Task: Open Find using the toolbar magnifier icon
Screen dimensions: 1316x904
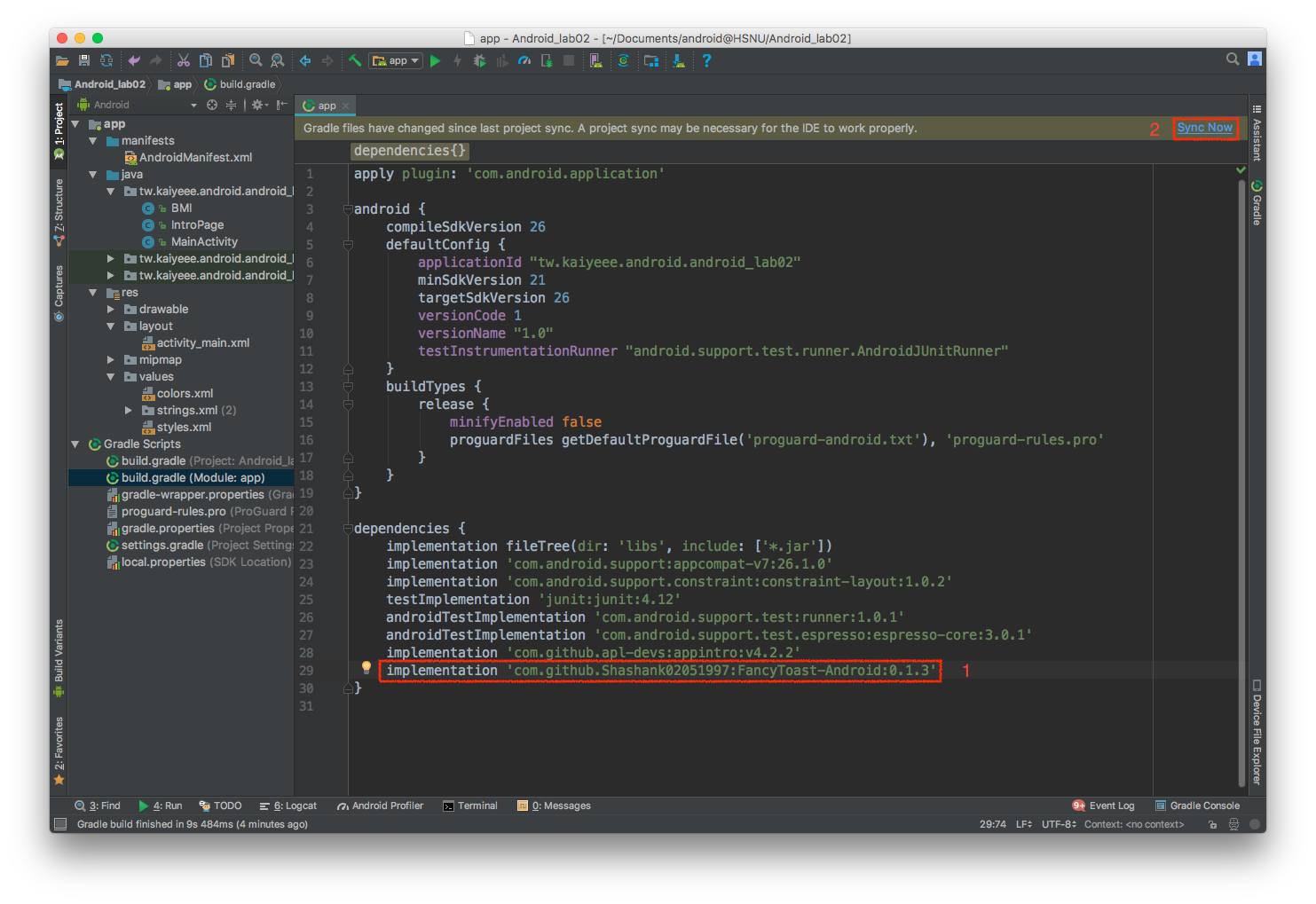Action: point(256,60)
